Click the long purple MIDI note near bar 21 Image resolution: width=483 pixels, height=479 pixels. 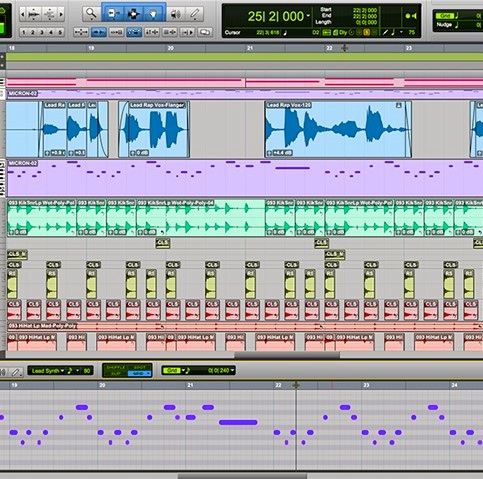[238, 422]
